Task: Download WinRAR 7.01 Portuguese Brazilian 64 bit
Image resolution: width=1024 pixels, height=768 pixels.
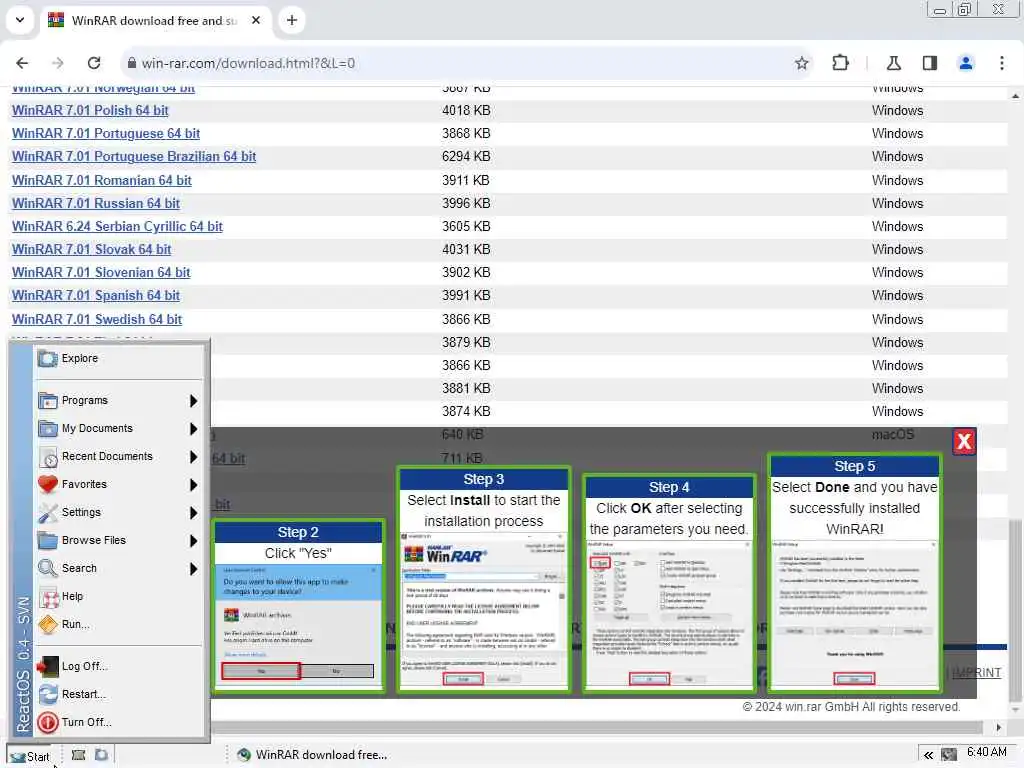Action: tap(134, 157)
